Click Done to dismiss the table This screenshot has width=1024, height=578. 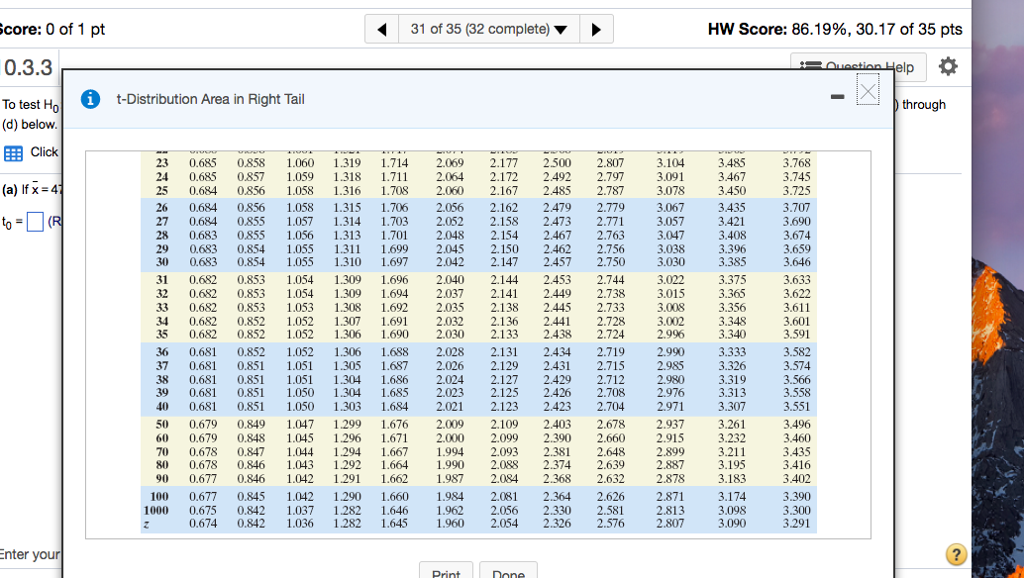pos(508,572)
